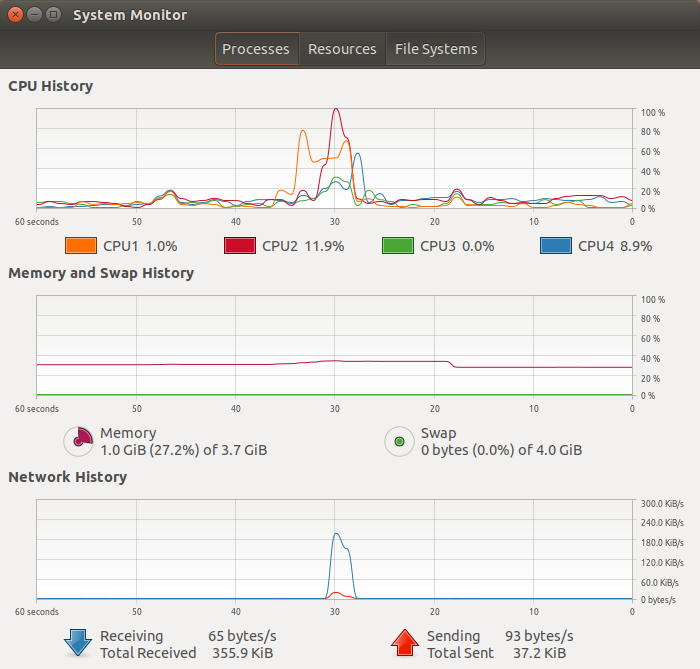Click the Memory and Swap History graph
The height and width of the screenshot is (669, 700).
click(334, 345)
